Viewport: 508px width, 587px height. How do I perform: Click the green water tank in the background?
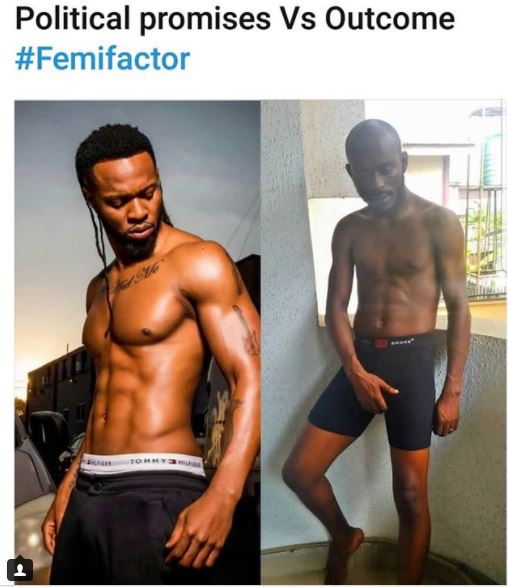[492, 160]
